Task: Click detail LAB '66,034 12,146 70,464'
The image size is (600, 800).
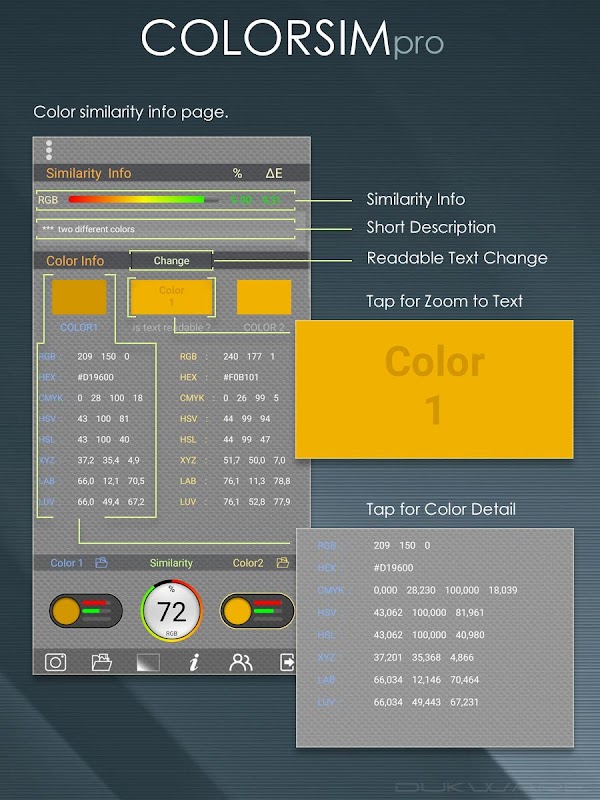Action: pos(426,680)
